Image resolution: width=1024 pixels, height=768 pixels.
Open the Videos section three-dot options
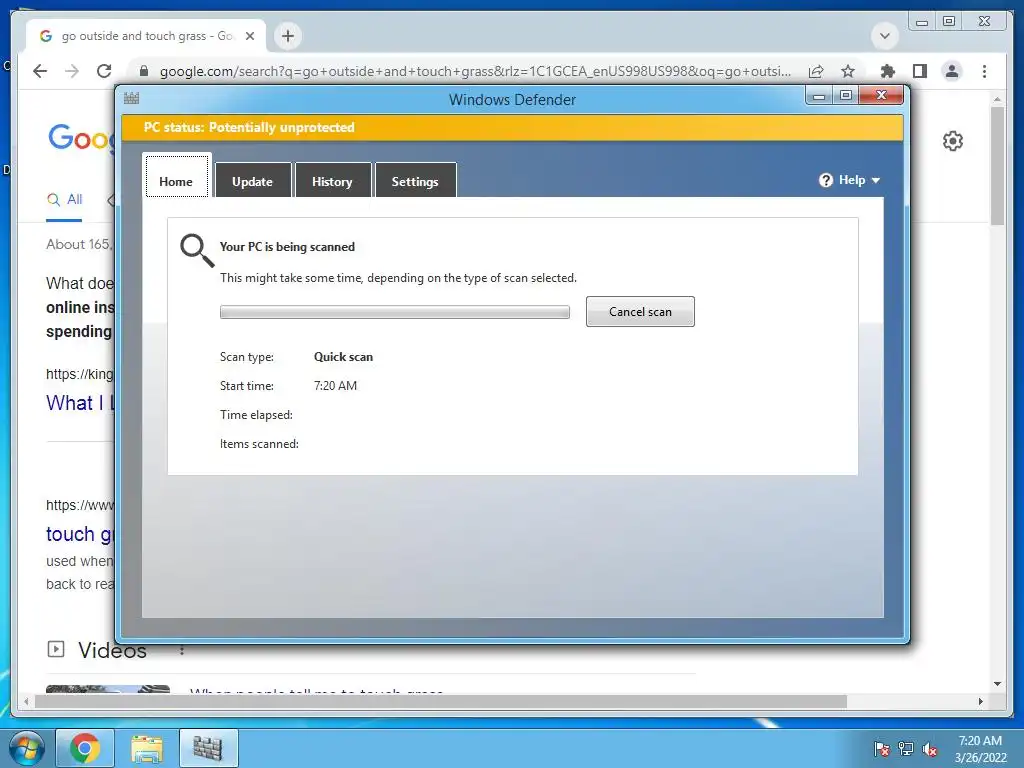182,650
